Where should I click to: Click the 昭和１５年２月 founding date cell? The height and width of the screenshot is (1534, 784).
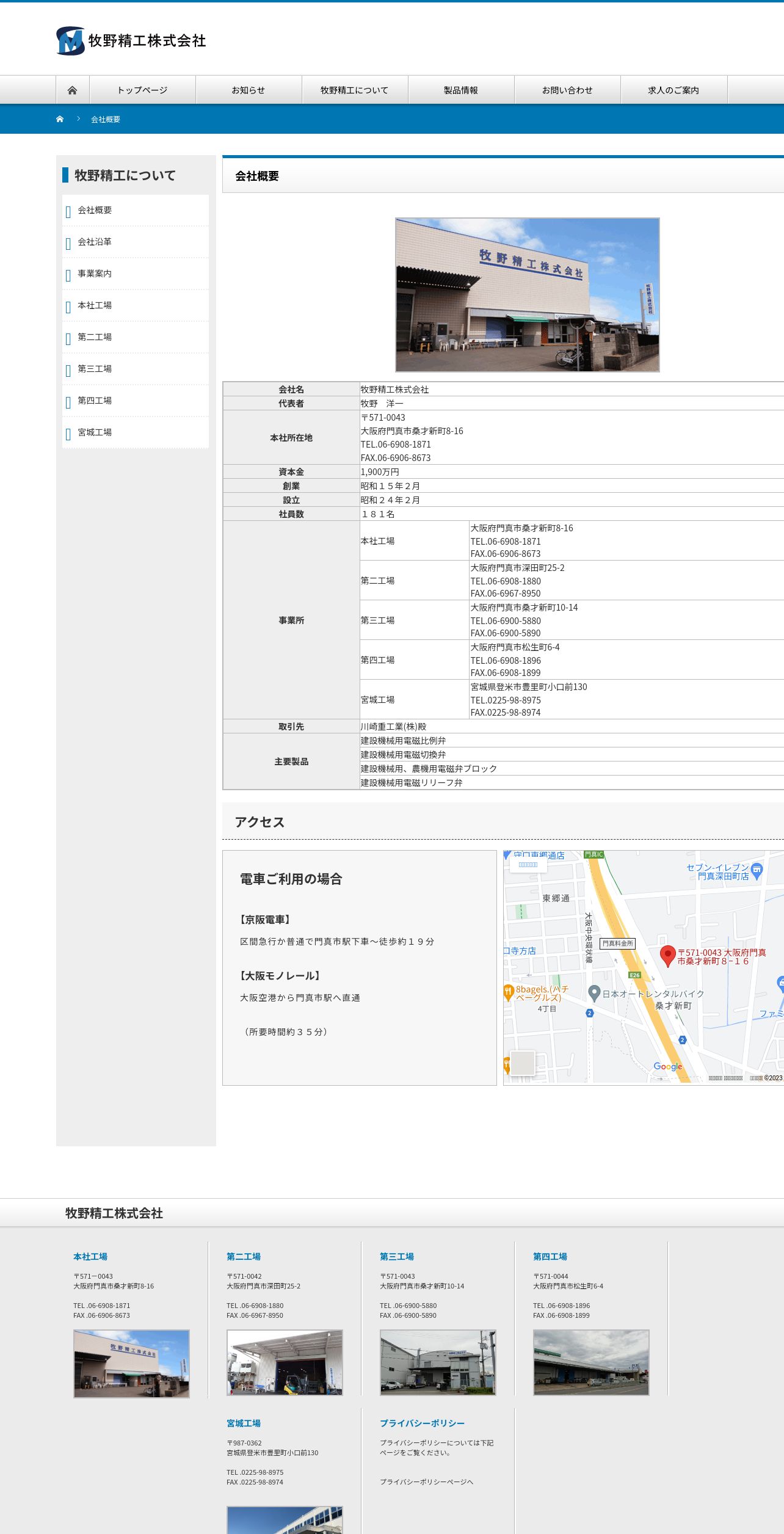tap(572, 486)
